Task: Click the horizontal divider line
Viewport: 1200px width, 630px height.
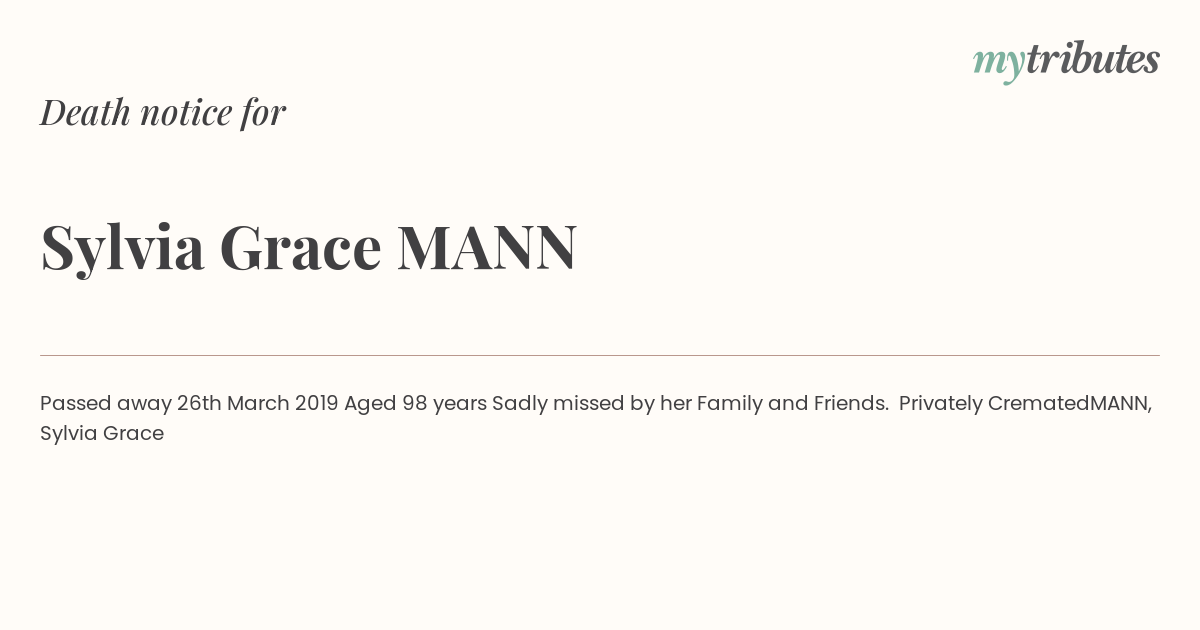Action: [600, 355]
